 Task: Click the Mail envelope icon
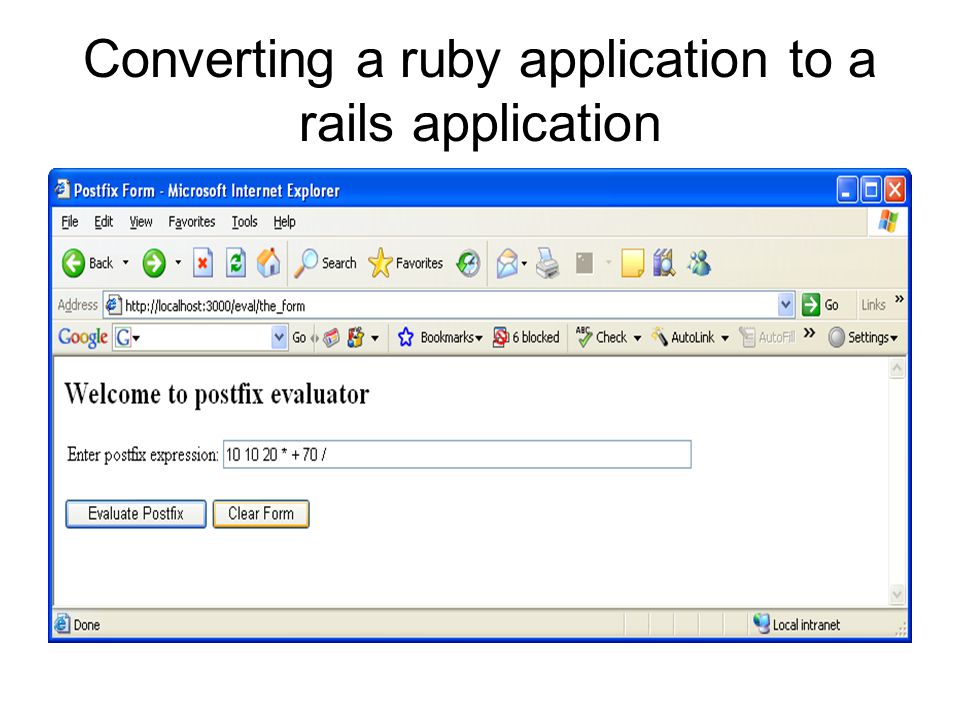(x=508, y=263)
